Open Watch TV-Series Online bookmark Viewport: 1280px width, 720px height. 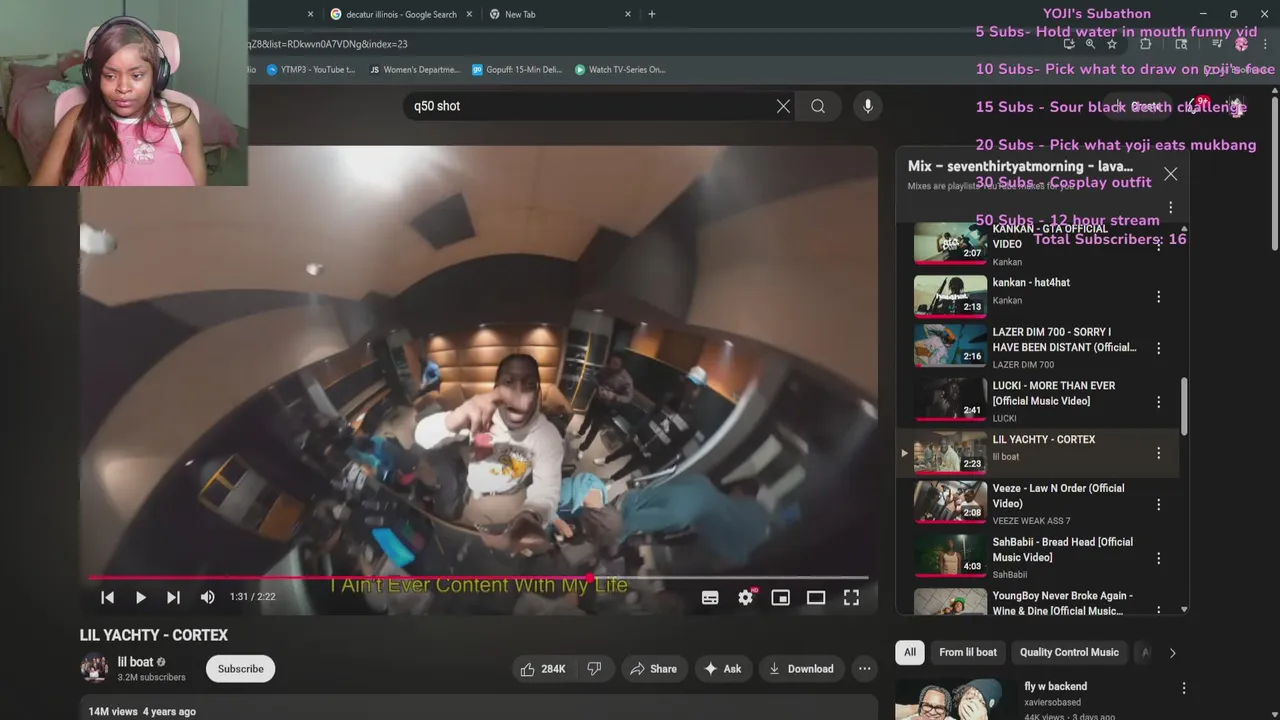click(619, 70)
